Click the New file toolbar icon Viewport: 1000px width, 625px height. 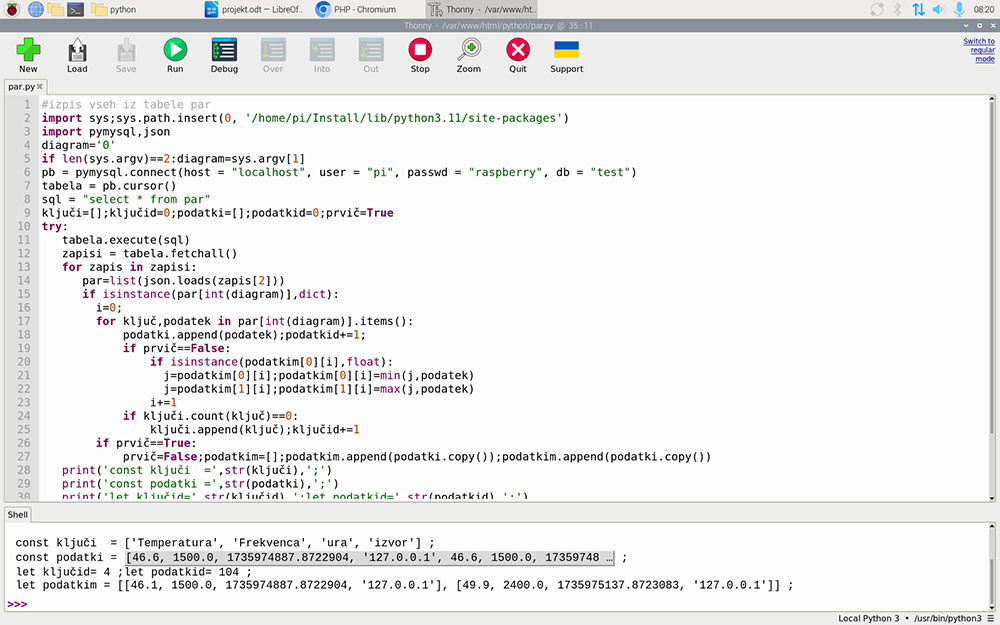[x=28, y=50]
